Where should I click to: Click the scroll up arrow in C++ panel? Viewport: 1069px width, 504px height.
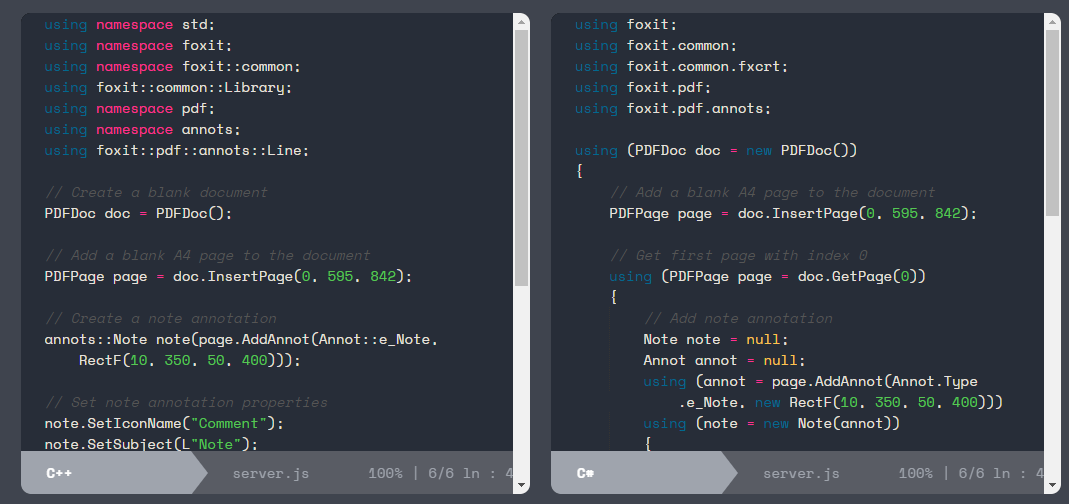coord(522,22)
